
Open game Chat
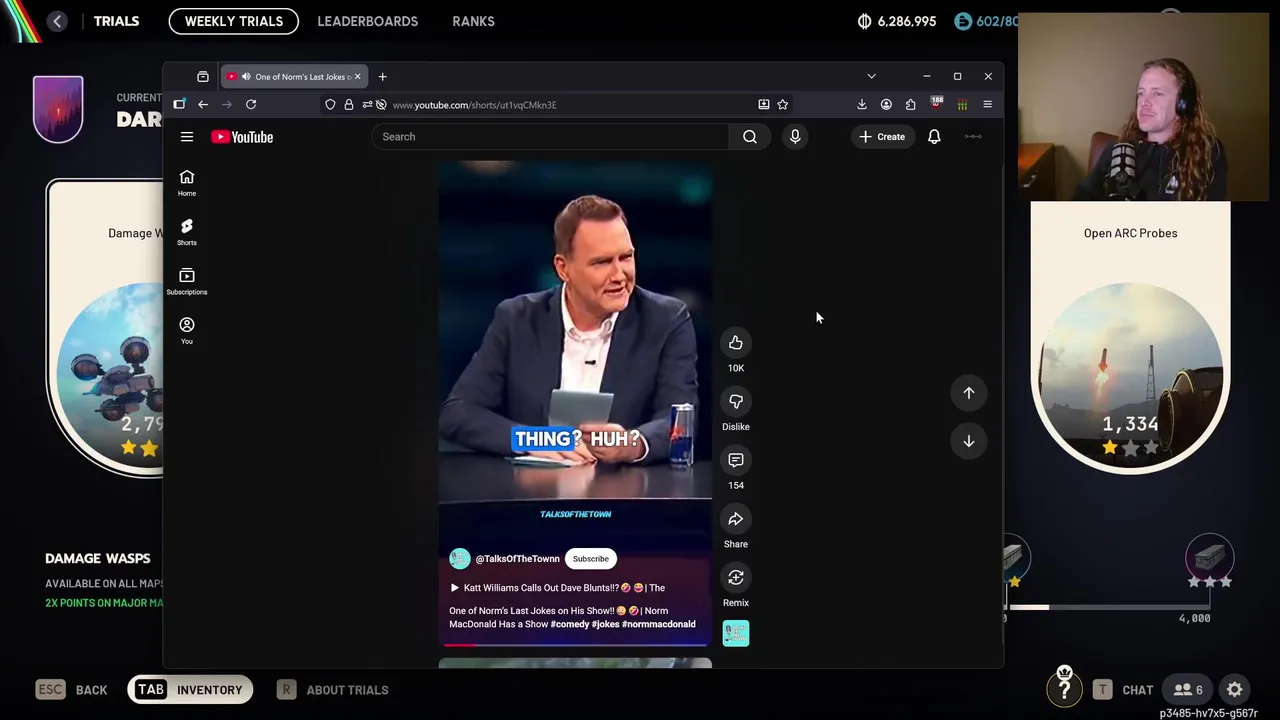1122,690
